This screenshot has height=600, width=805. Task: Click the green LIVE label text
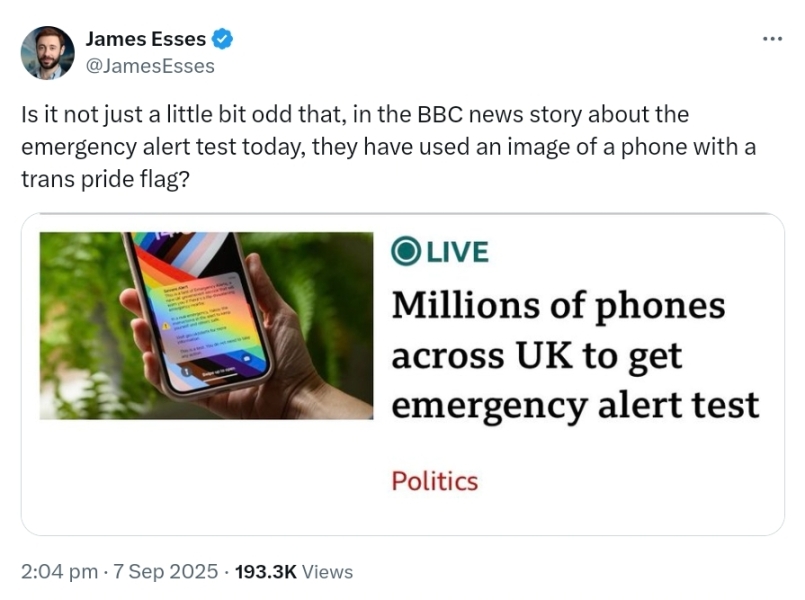(458, 252)
